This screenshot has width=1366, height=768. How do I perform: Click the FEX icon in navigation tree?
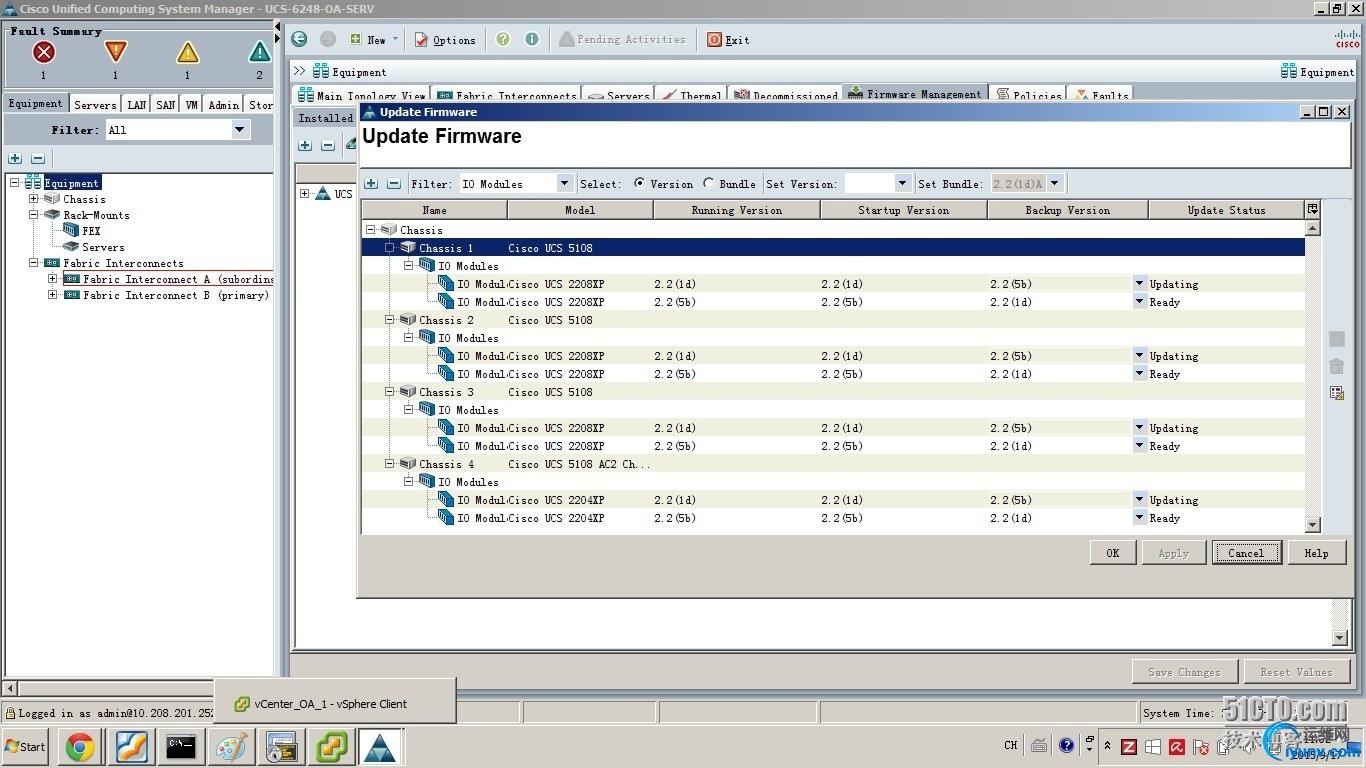tap(71, 230)
